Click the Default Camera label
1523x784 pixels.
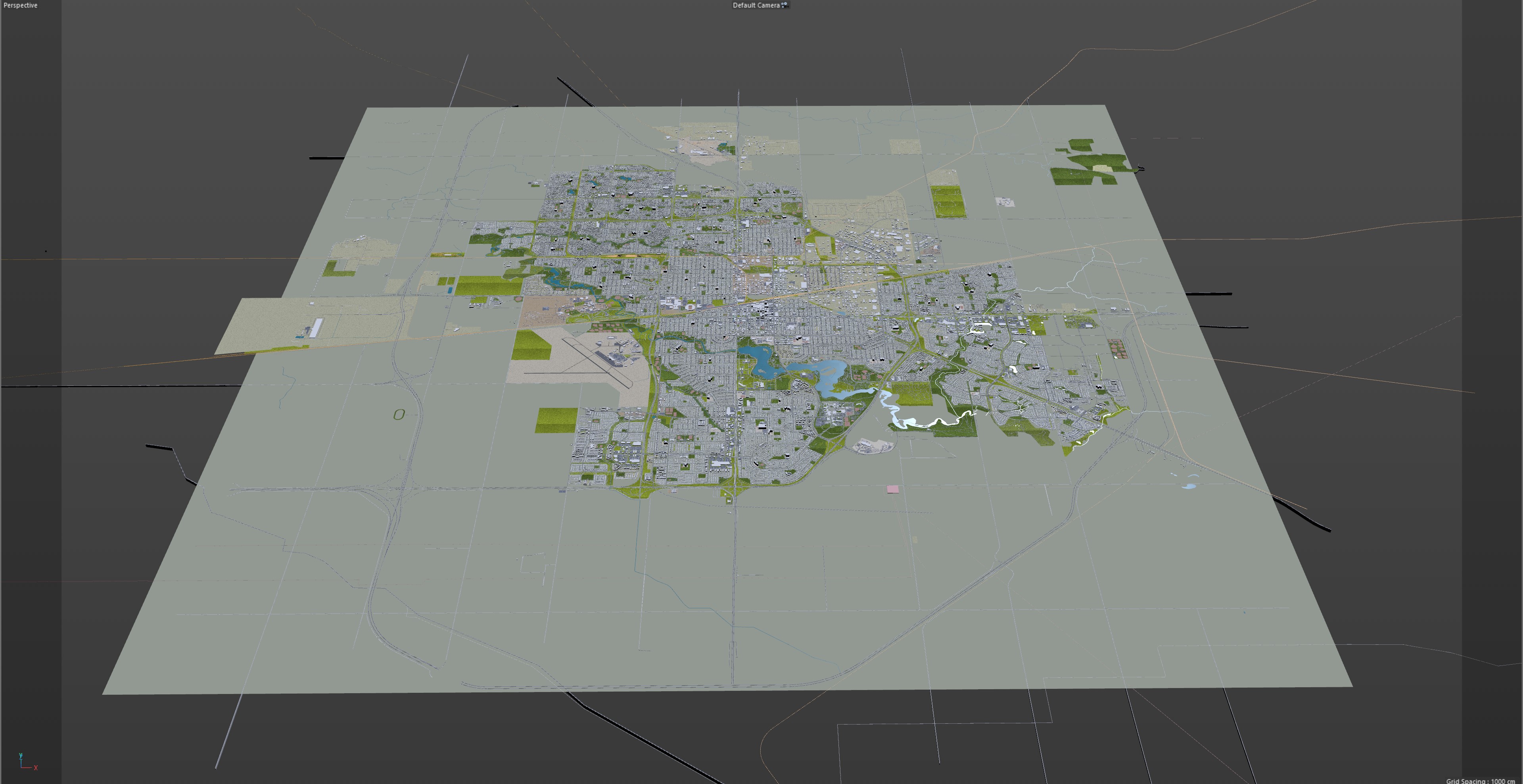pyautogui.click(x=756, y=5)
